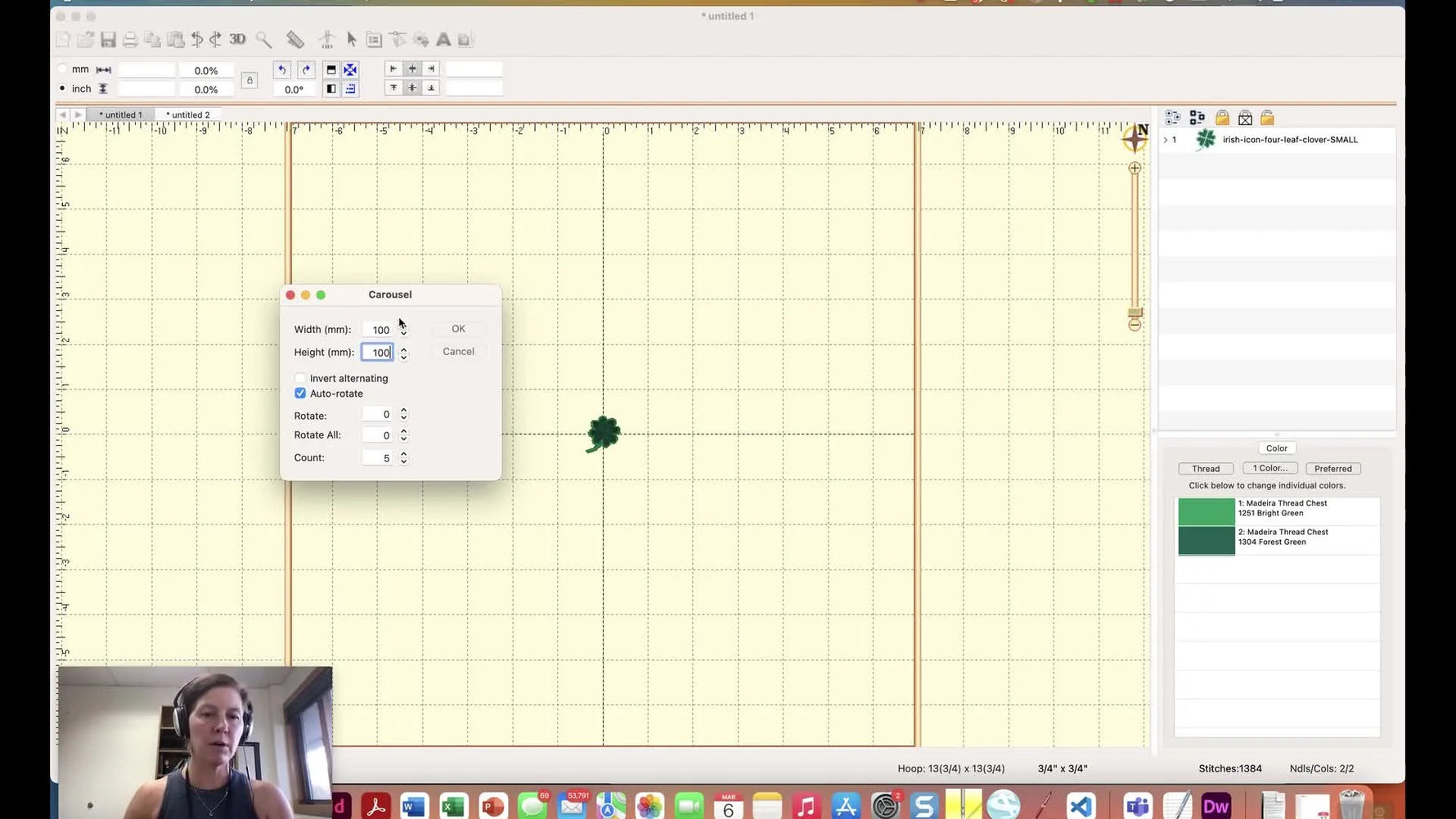Click the tab scroll left arrow

(x=63, y=115)
